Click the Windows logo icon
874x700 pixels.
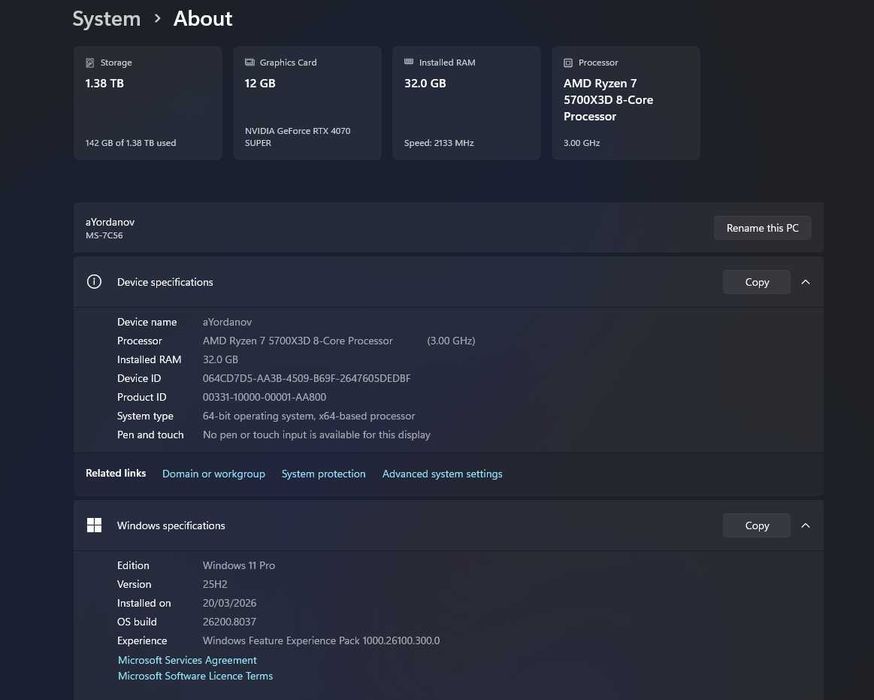pos(94,525)
